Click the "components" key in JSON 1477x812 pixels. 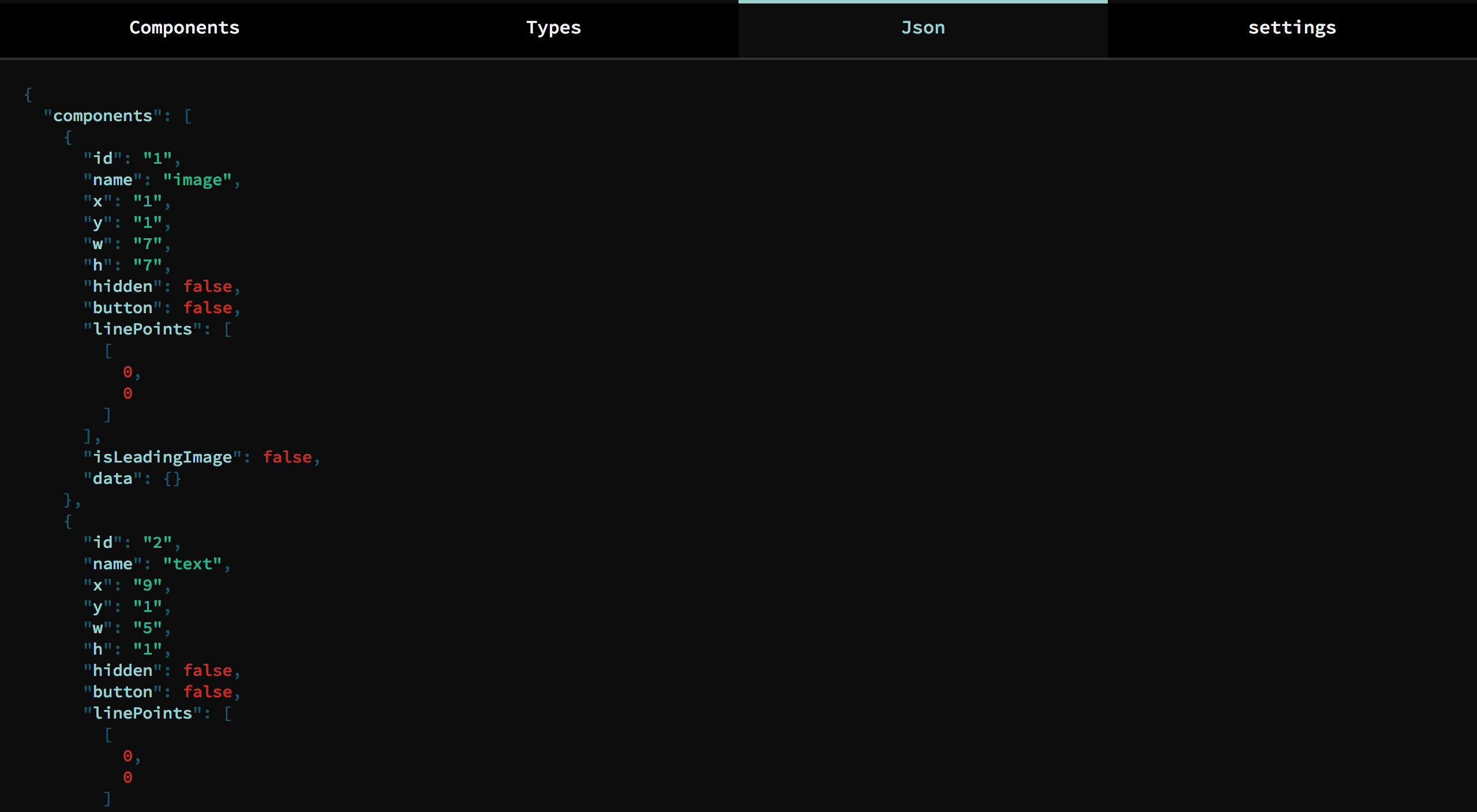[103, 116]
